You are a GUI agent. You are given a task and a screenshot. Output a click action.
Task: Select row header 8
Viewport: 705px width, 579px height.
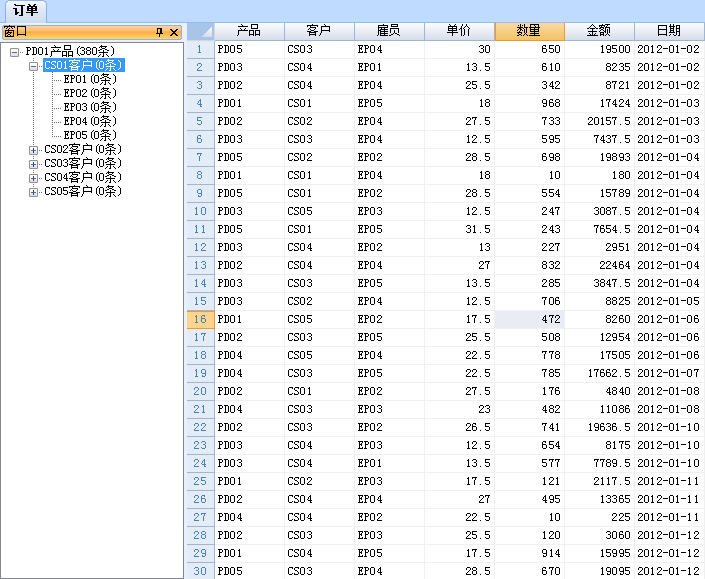(x=201, y=175)
